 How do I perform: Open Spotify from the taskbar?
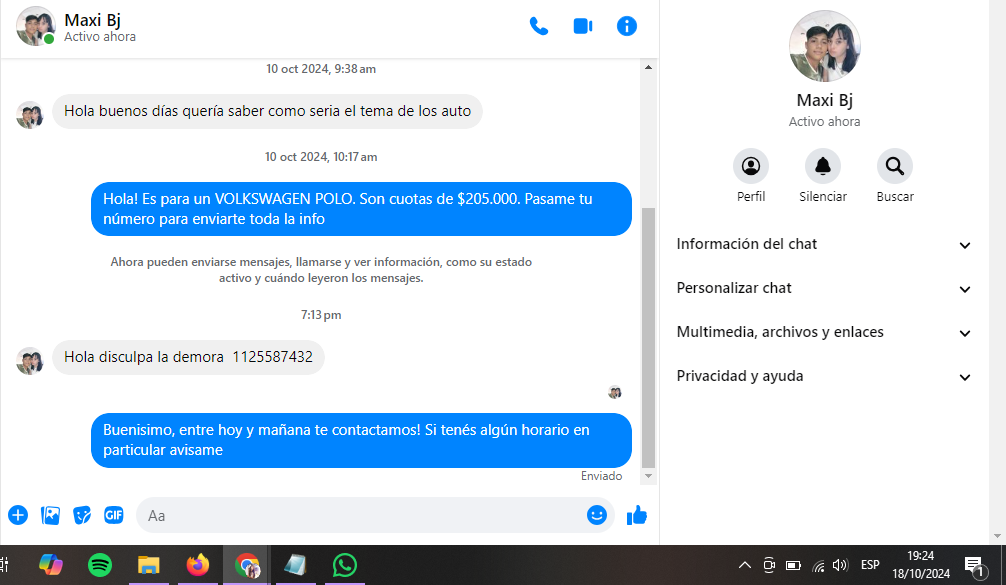pyautogui.click(x=100, y=565)
